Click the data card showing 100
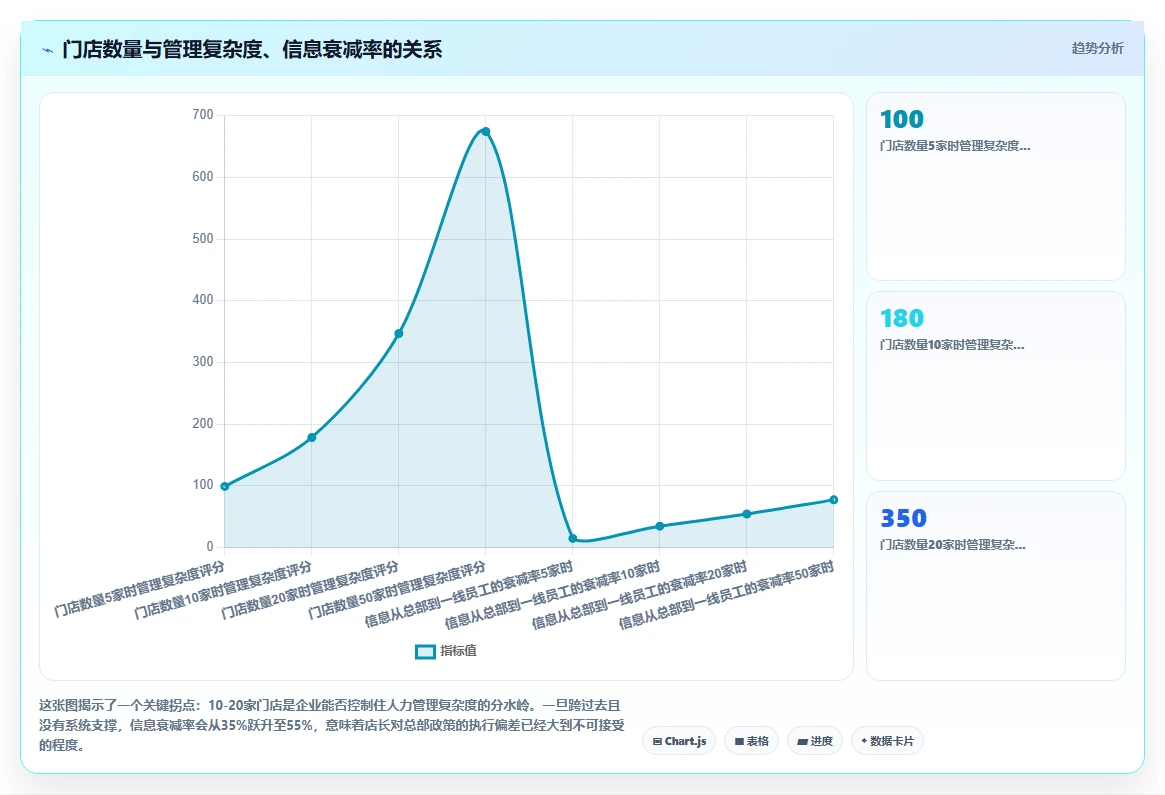 996,186
